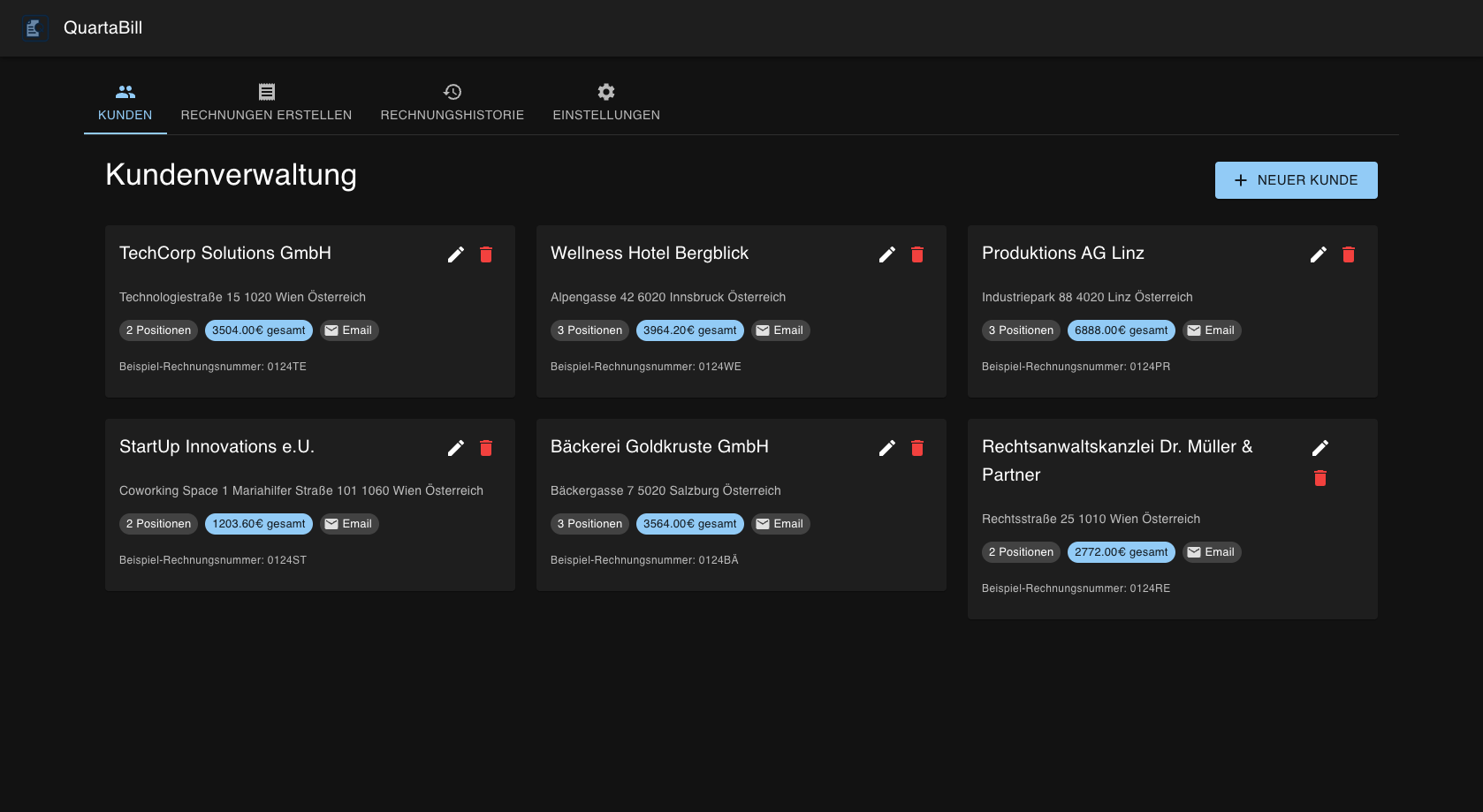Edit the Wellness Hotel Bergblick entry
This screenshot has height=812, width=1483.
886,254
